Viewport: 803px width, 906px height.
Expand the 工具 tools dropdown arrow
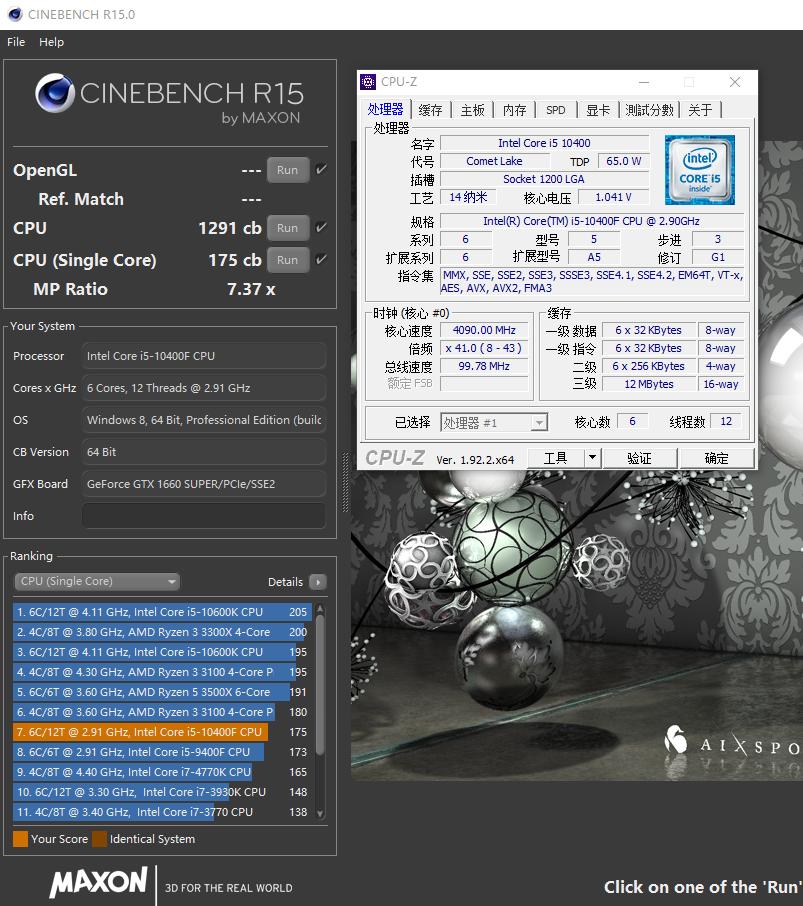[x=592, y=458]
